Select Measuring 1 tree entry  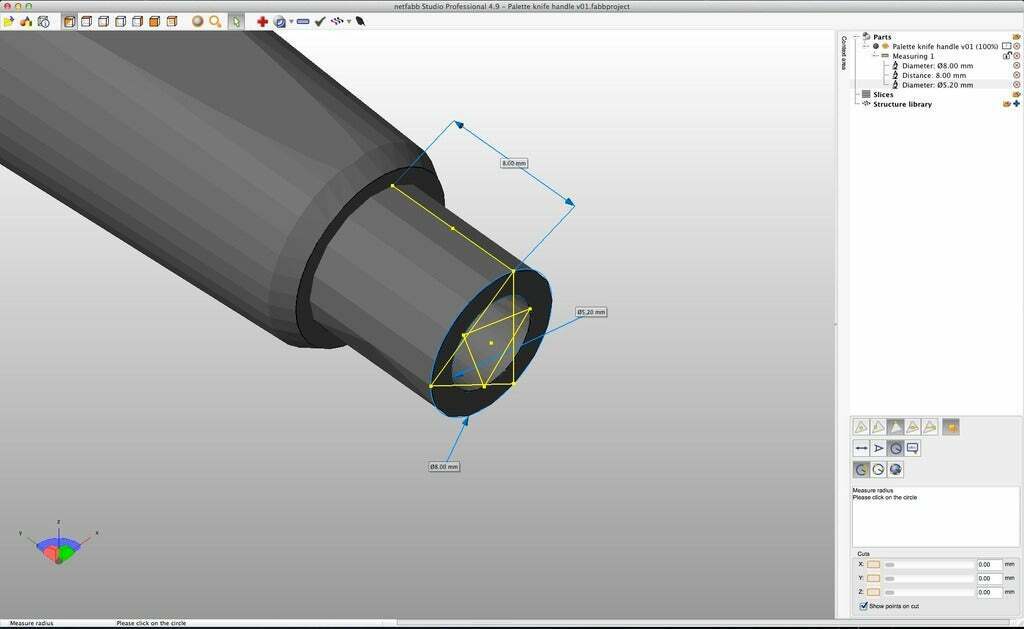point(913,56)
